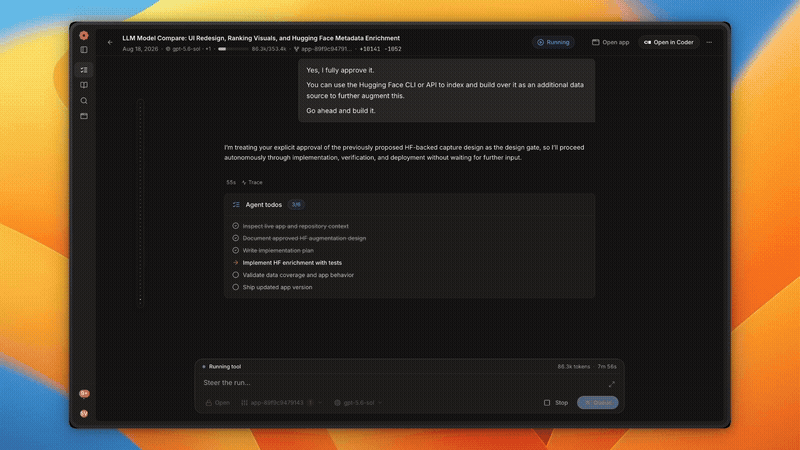
Task: Click the 'Go ahead and build it.' message text
Action: click(341, 111)
